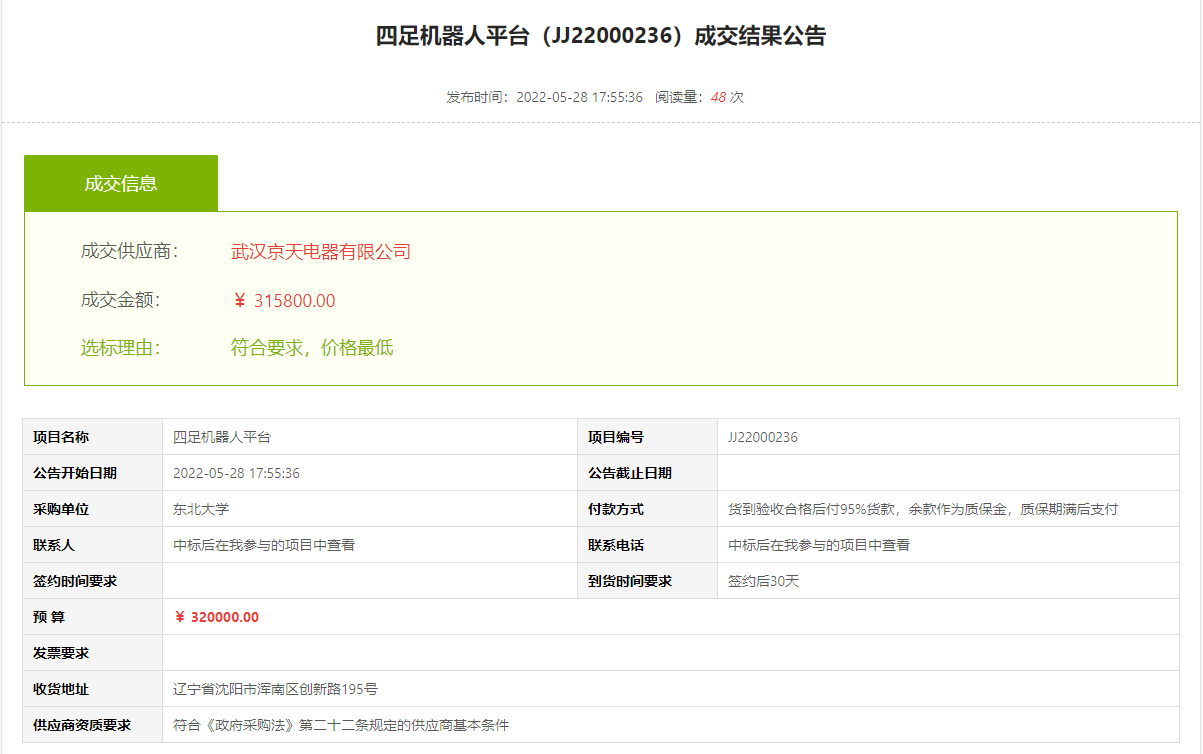Click the 联系人 header cell

(93, 545)
